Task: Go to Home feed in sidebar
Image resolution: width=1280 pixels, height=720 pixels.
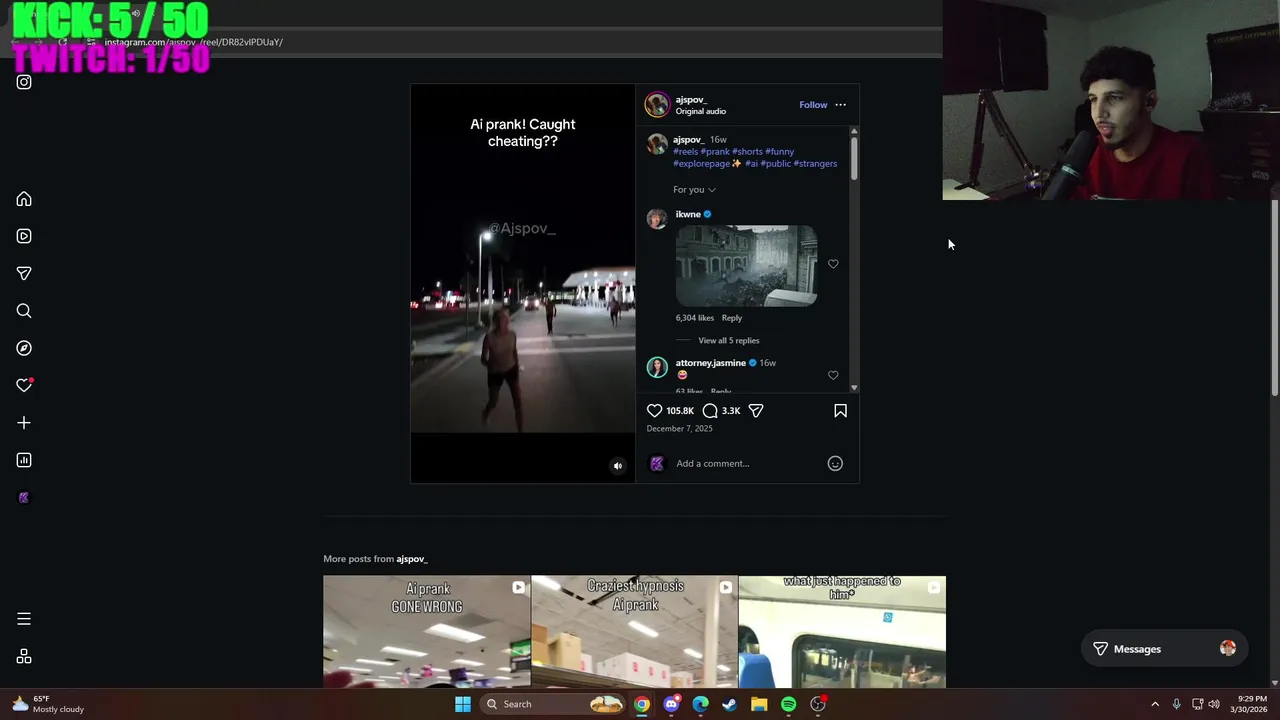Action: coord(24,199)
